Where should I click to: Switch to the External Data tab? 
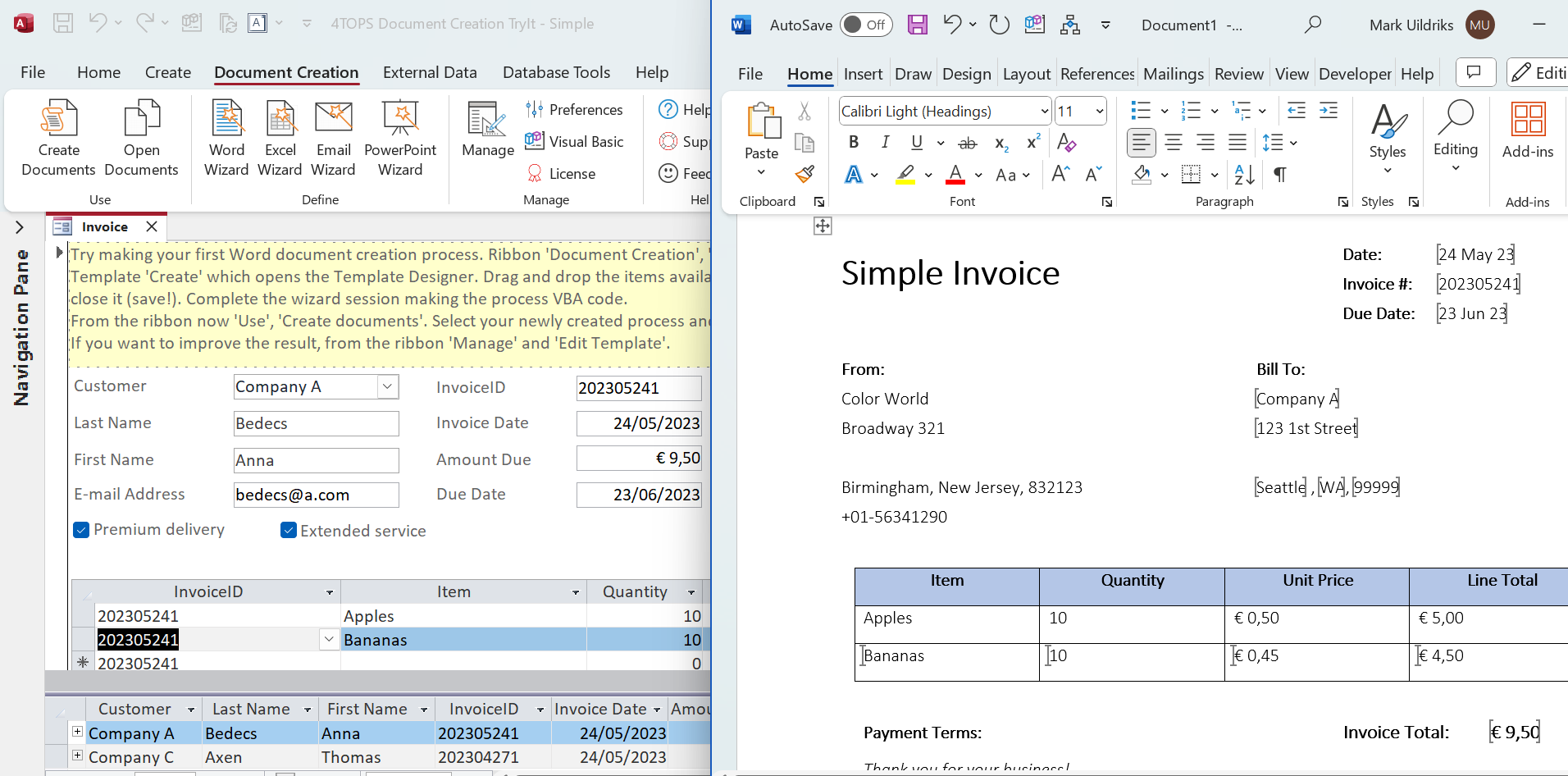[429, 72]
